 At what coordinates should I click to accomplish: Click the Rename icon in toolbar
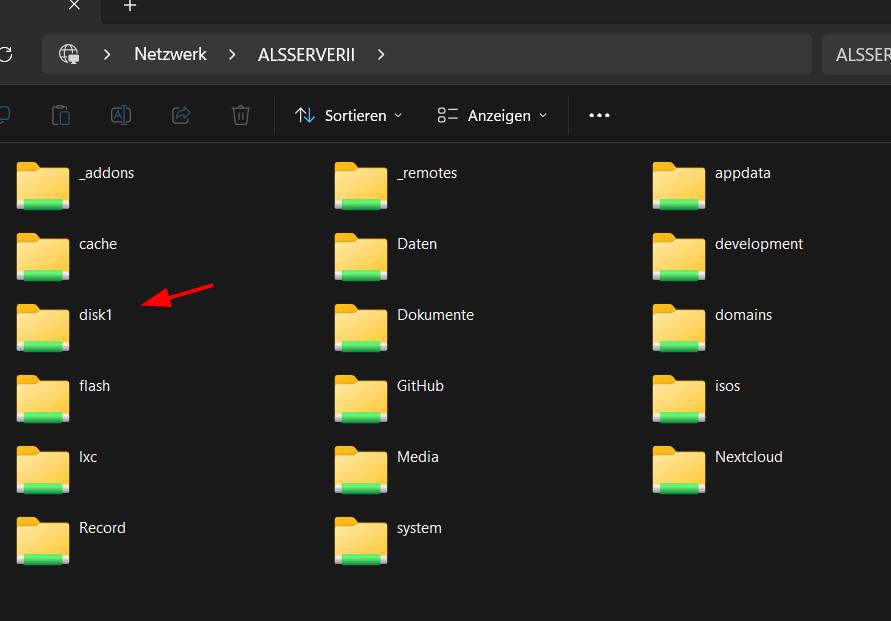121,115
